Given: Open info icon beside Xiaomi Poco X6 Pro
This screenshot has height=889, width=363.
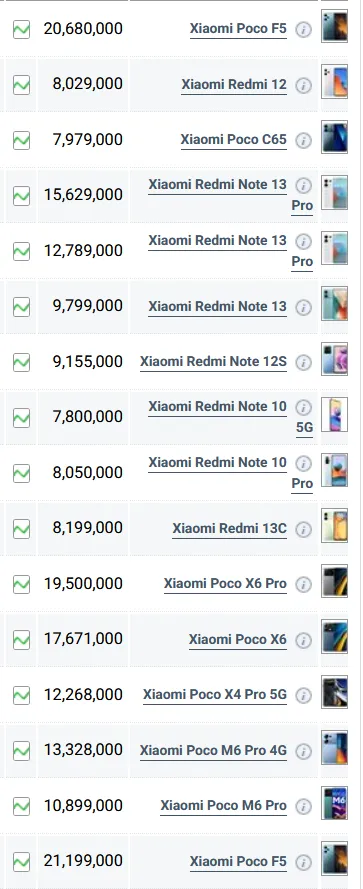Looking at the screenshot, I should coord(304,584).
